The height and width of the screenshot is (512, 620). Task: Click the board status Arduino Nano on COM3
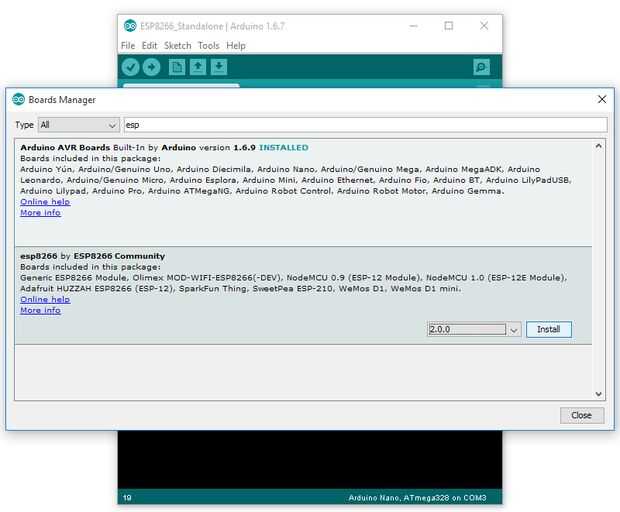[x=417, y=498]
